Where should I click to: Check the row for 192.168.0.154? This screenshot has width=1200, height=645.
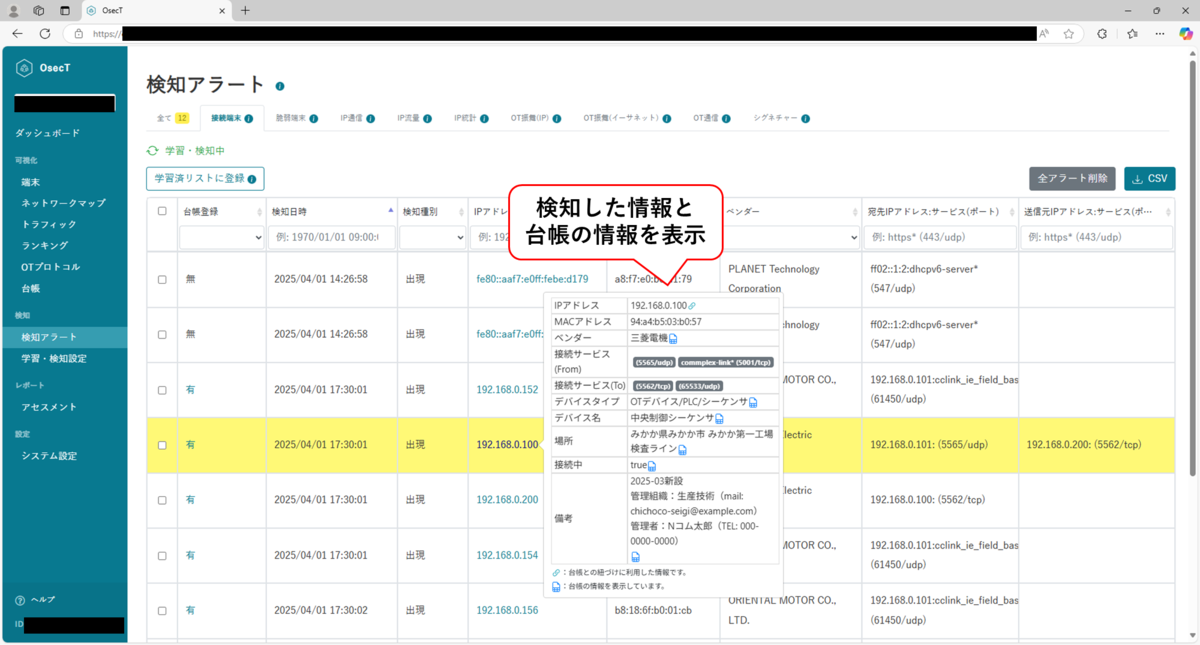click(x=162, y=555)
